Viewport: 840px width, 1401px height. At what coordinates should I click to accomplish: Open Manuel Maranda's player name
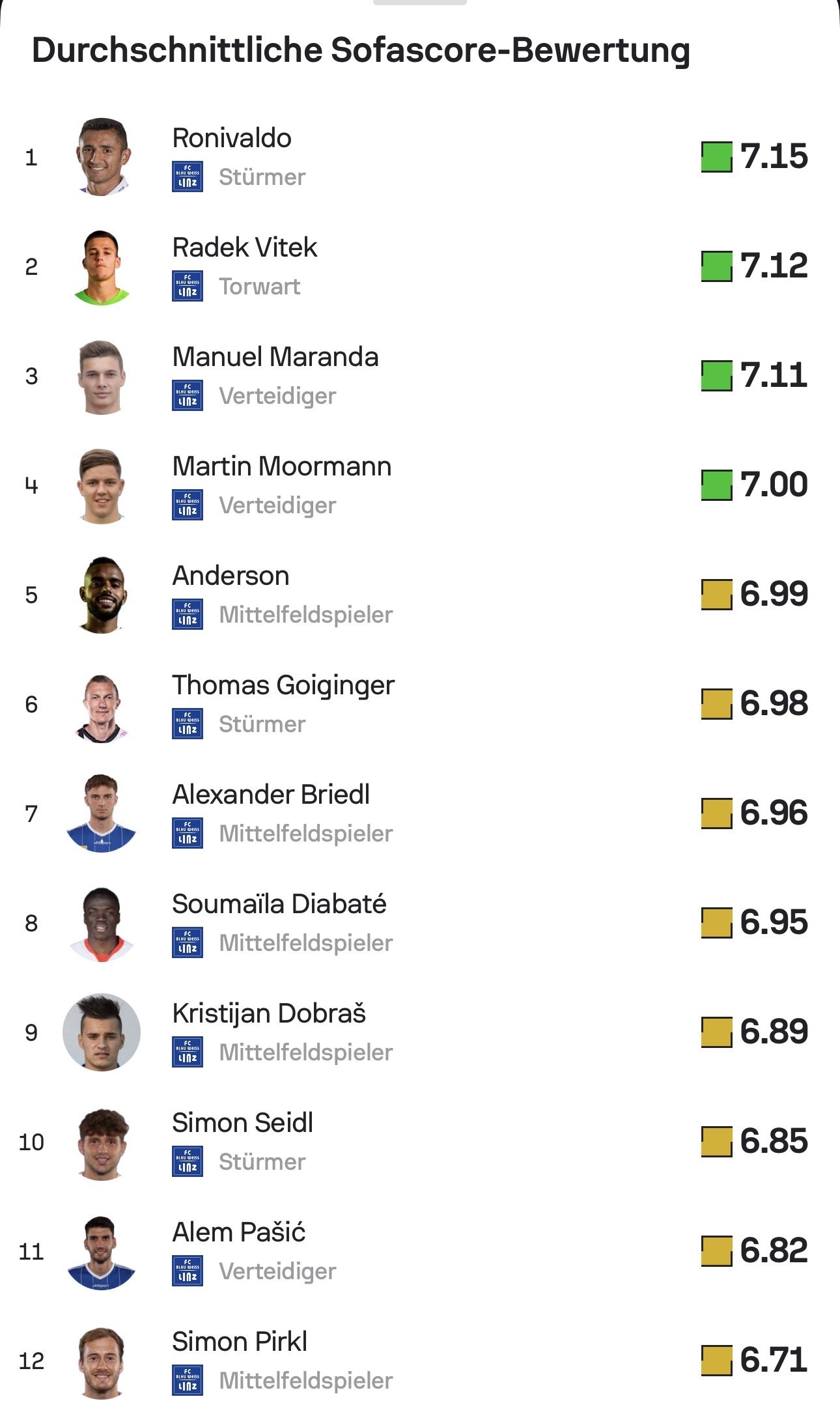[275, 357]
